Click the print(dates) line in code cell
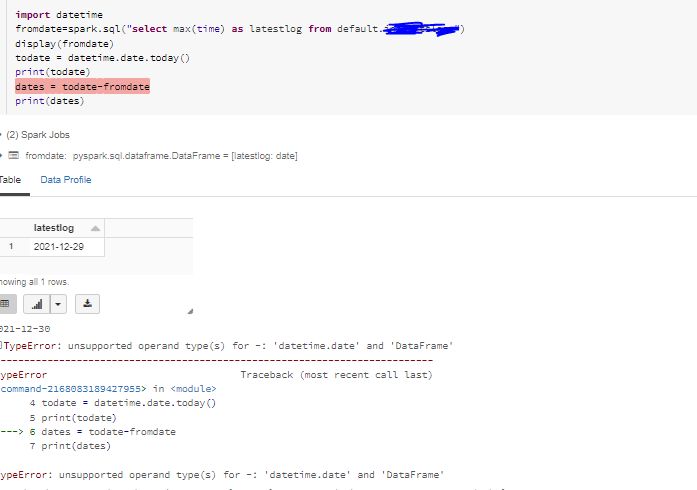 click(x=50, y=101)
